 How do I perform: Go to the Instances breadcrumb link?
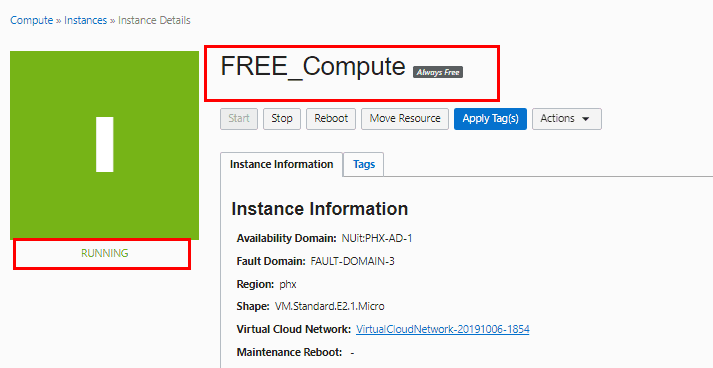click(x=85, y=20)
